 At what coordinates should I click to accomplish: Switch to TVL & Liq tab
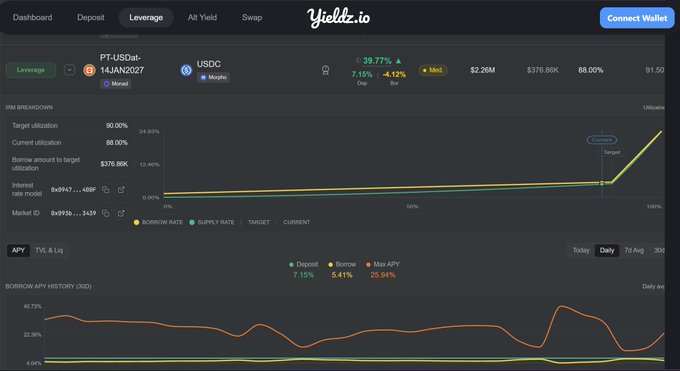[49, 250]
